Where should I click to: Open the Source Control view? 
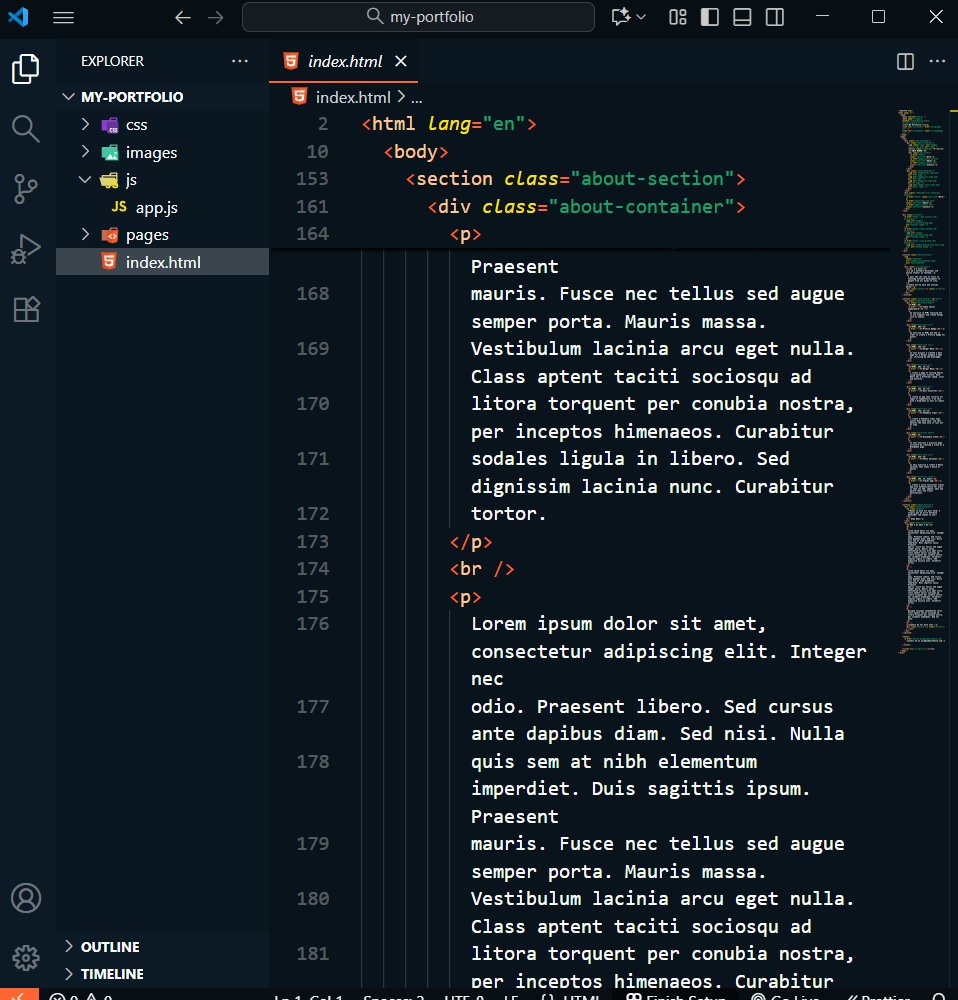tap(26, 189)
